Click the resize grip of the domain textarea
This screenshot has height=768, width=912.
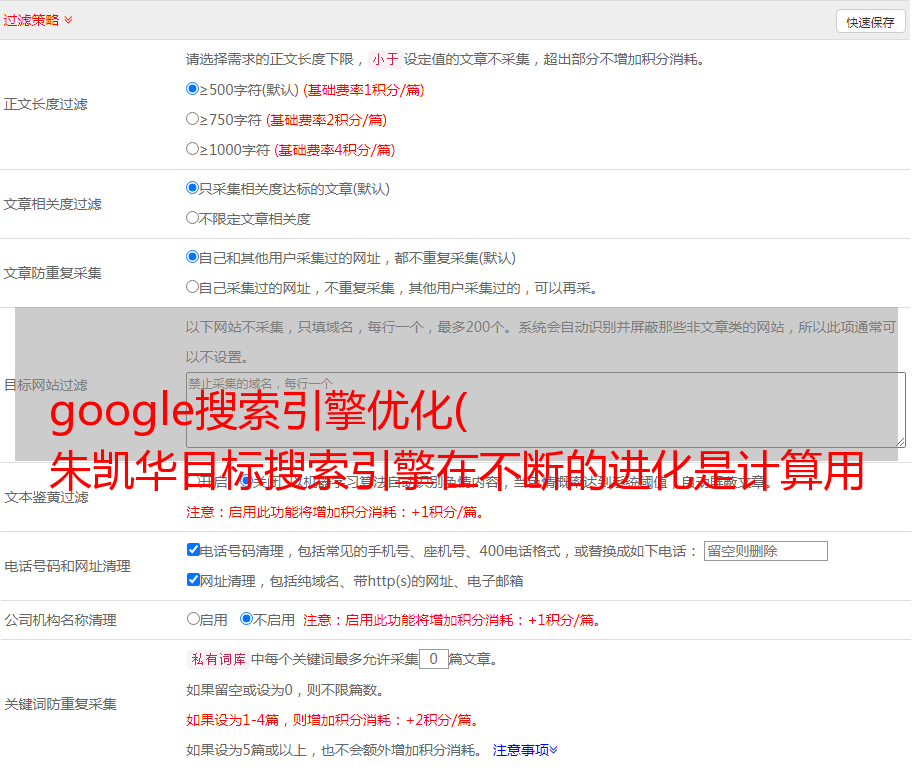pyautogui.click(x=900, y=443)
